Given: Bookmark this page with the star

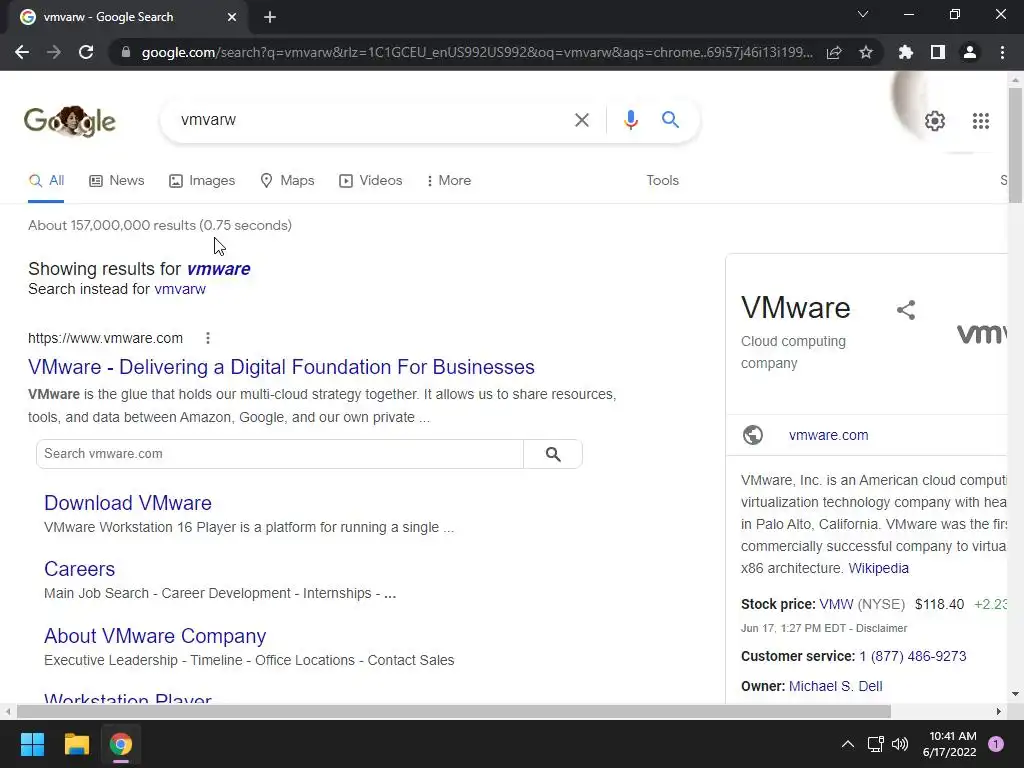Looking at the screenshot, I should tap(866, 52).
